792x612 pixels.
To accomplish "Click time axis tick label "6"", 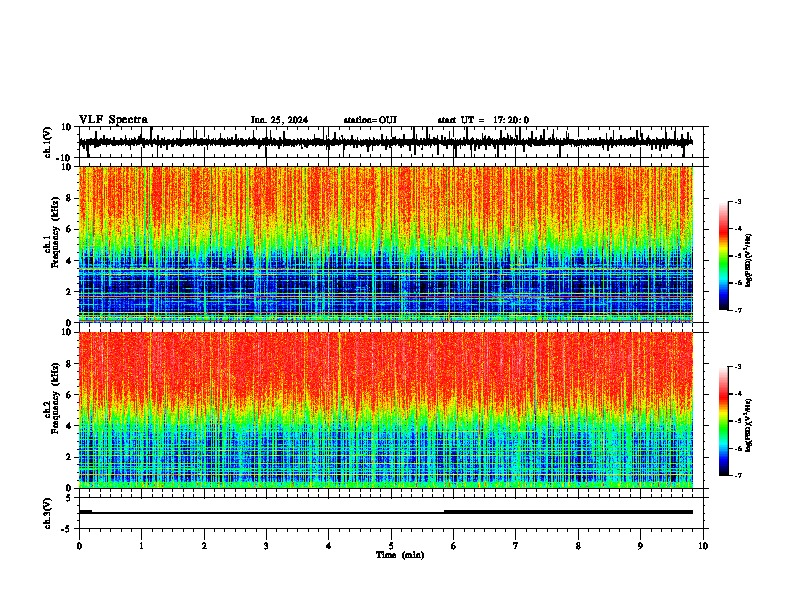I will tap(454, 546).
